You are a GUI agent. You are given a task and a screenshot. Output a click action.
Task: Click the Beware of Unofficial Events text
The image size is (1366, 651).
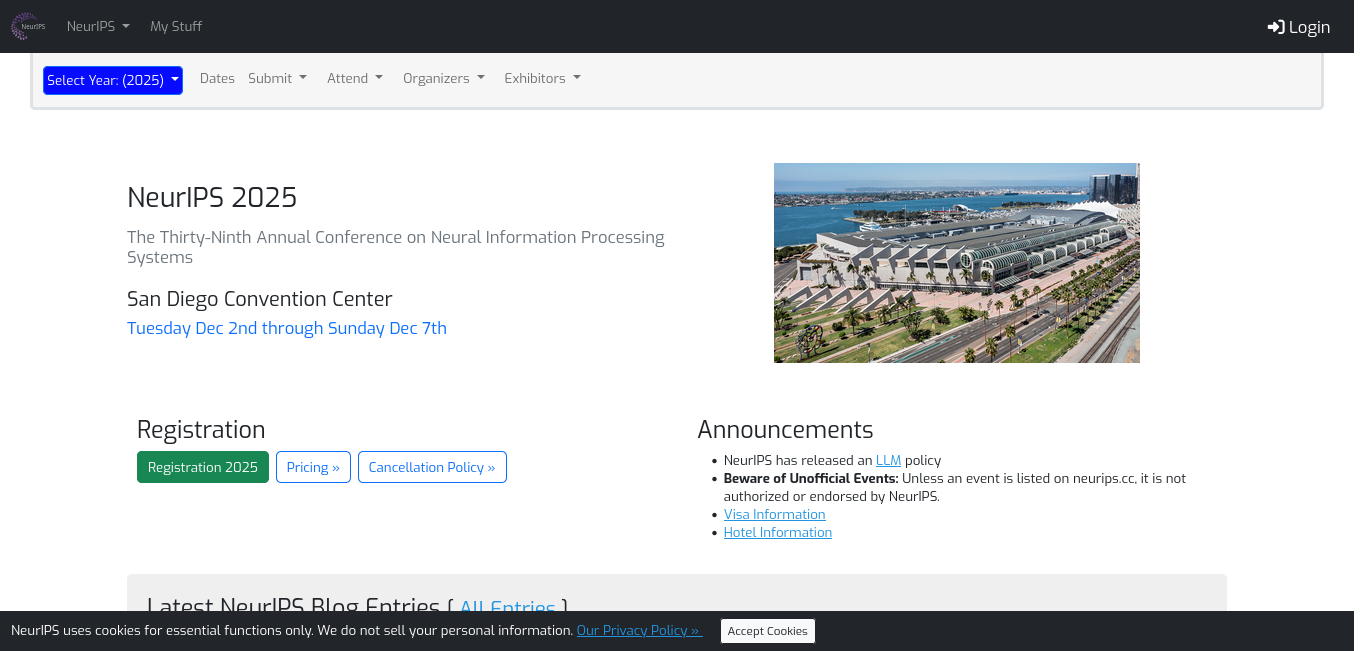pos(811,478)
